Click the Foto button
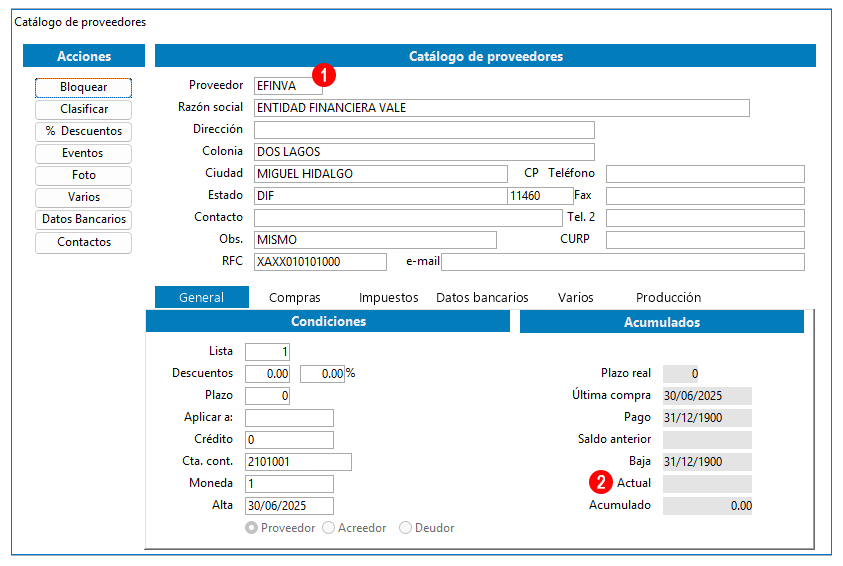 point(83,175)
